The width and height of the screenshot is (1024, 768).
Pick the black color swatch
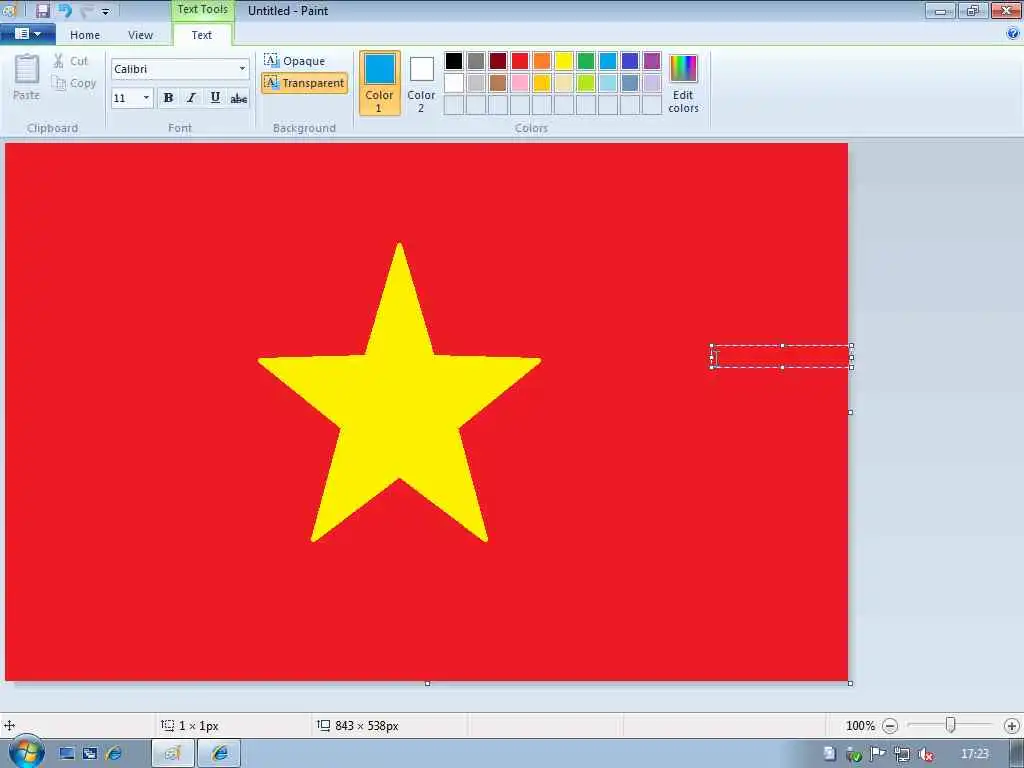coord(454,61)
